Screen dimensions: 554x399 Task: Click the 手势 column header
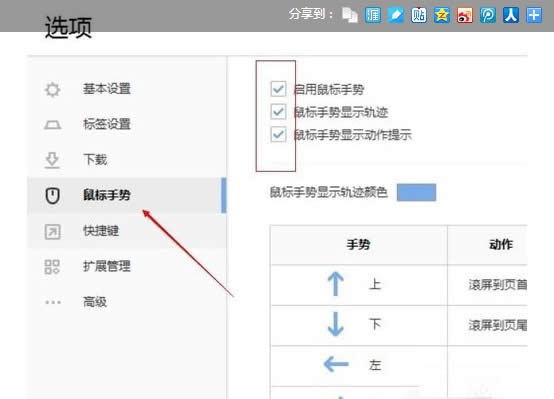coord(358,245)
